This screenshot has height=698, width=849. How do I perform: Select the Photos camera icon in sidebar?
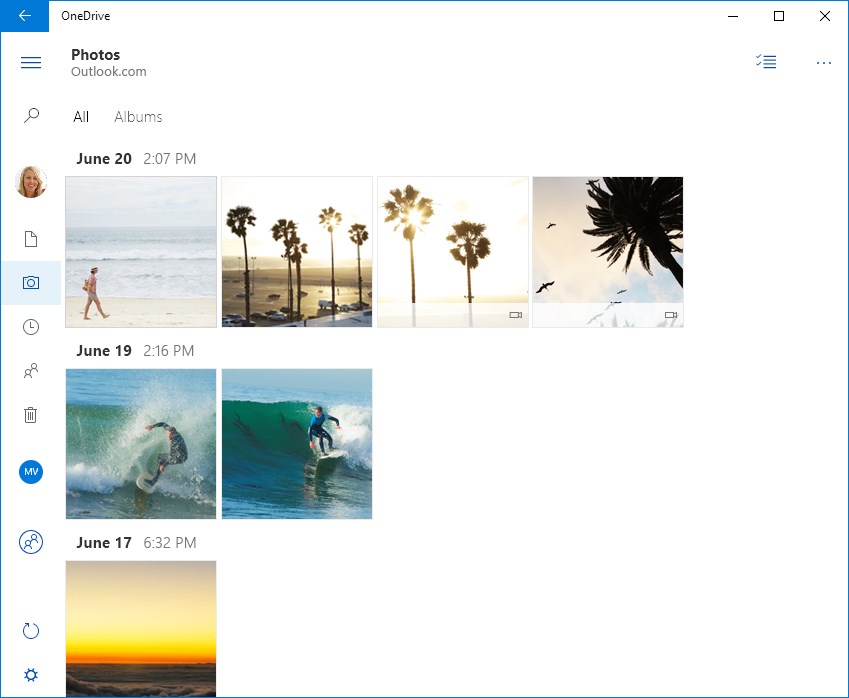coord(30,282)
